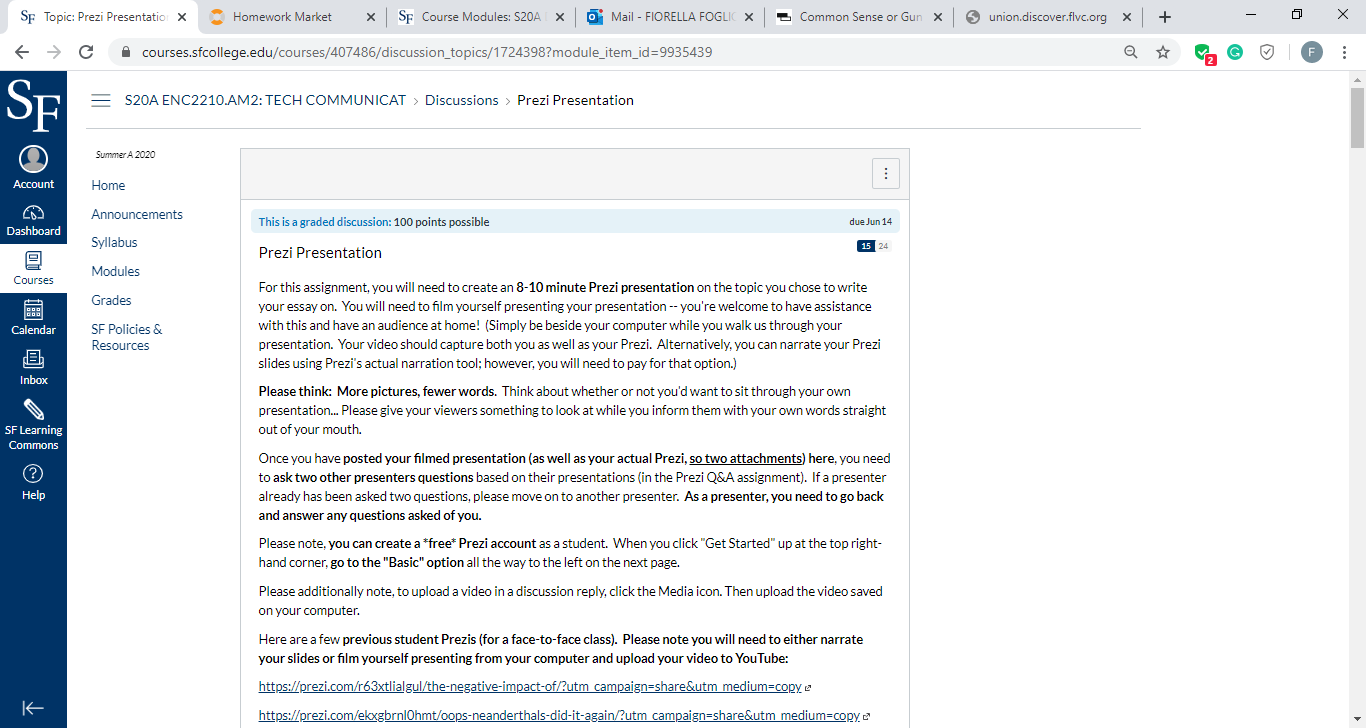Open the Chrome three-dot menu

pyautogui.click(x=1345, y=52)
